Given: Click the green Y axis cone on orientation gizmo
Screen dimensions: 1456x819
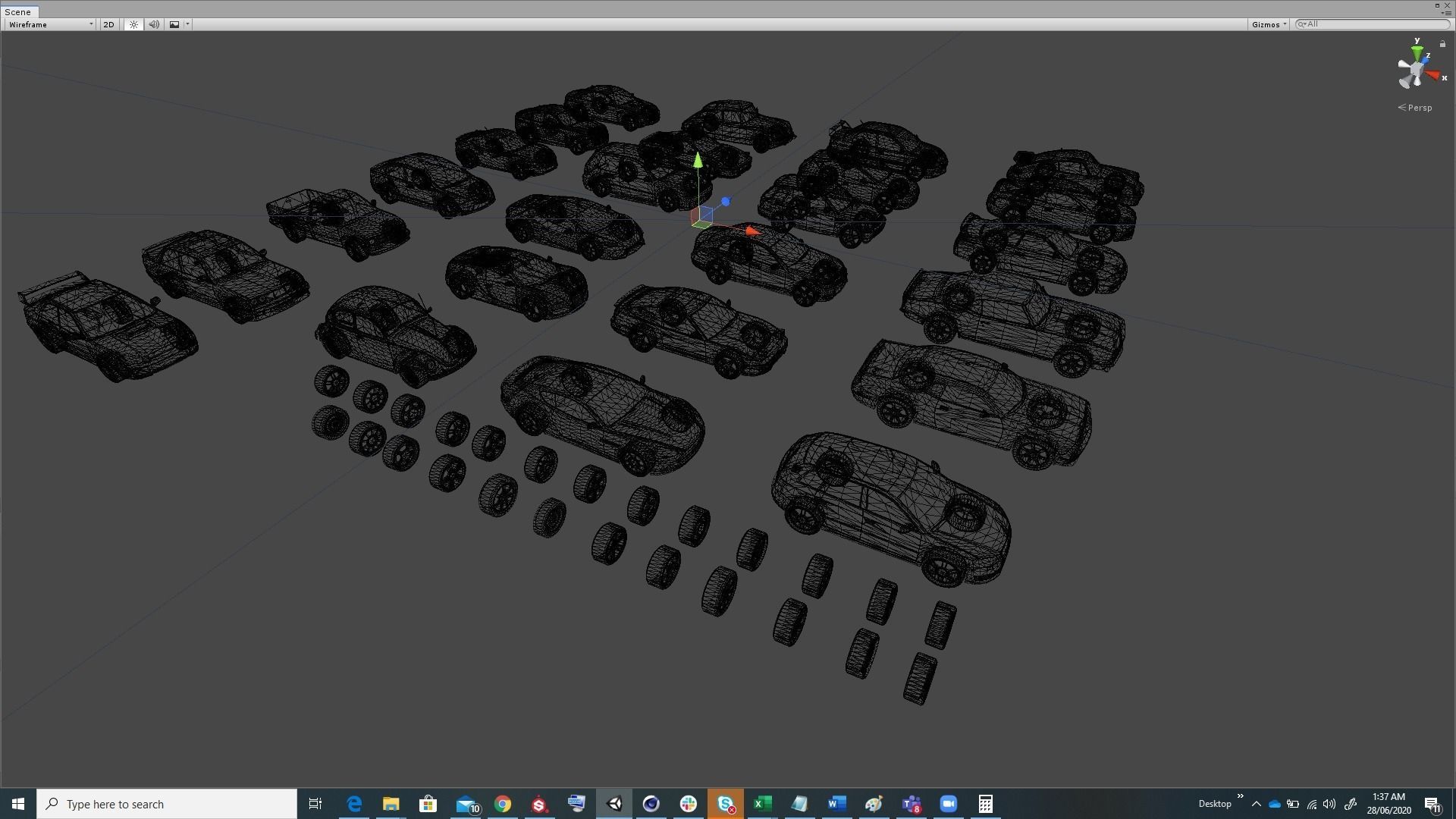Looking at the screenshot, I should [1417, 53].
